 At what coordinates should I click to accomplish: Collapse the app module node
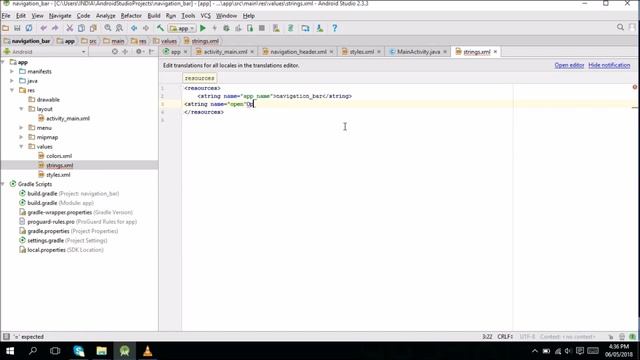click(x=4, y=62)
